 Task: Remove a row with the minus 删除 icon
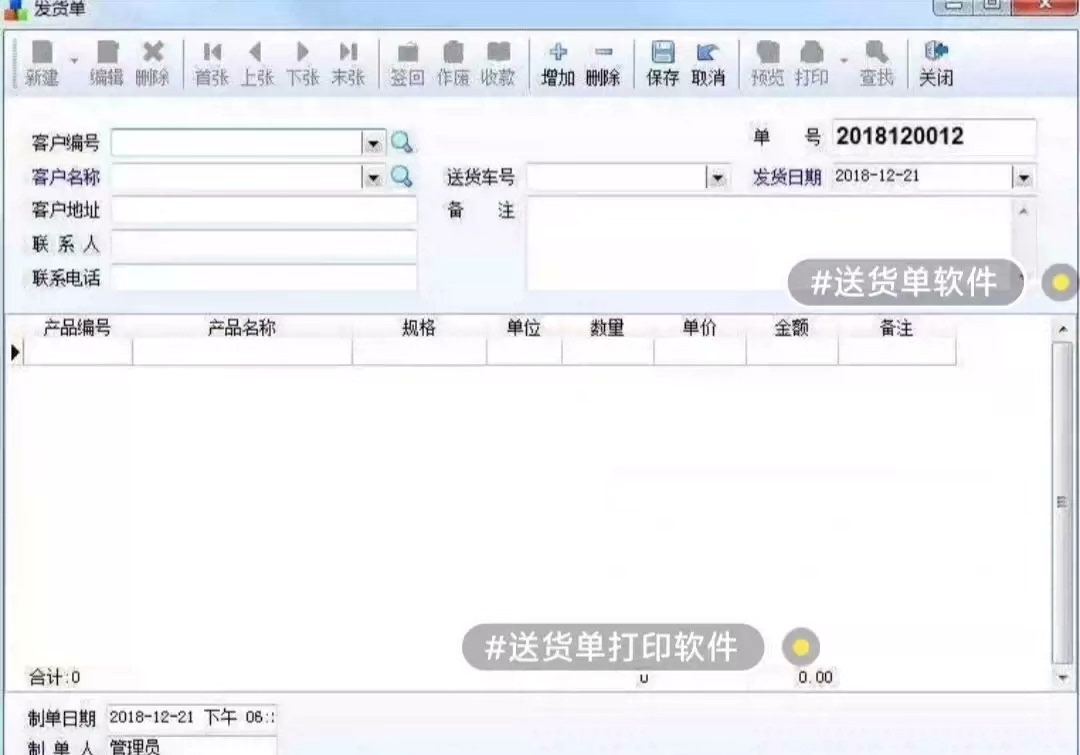[603, 63]
